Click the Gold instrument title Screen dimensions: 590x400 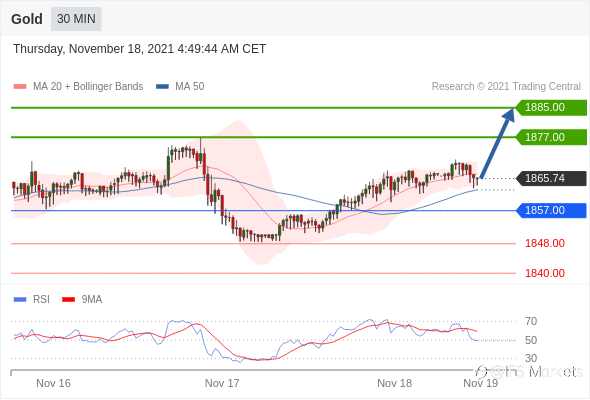[27, 19]
